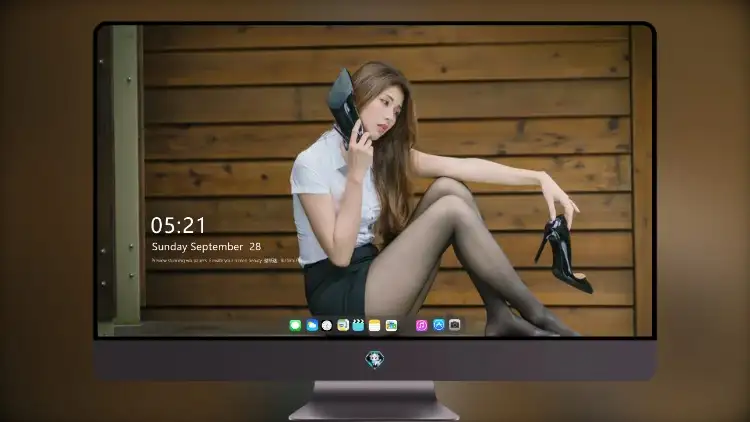The height and width of the screenshot is (422, 750).
Task: Open the Weather app in dock
Action: pos(312,325)
